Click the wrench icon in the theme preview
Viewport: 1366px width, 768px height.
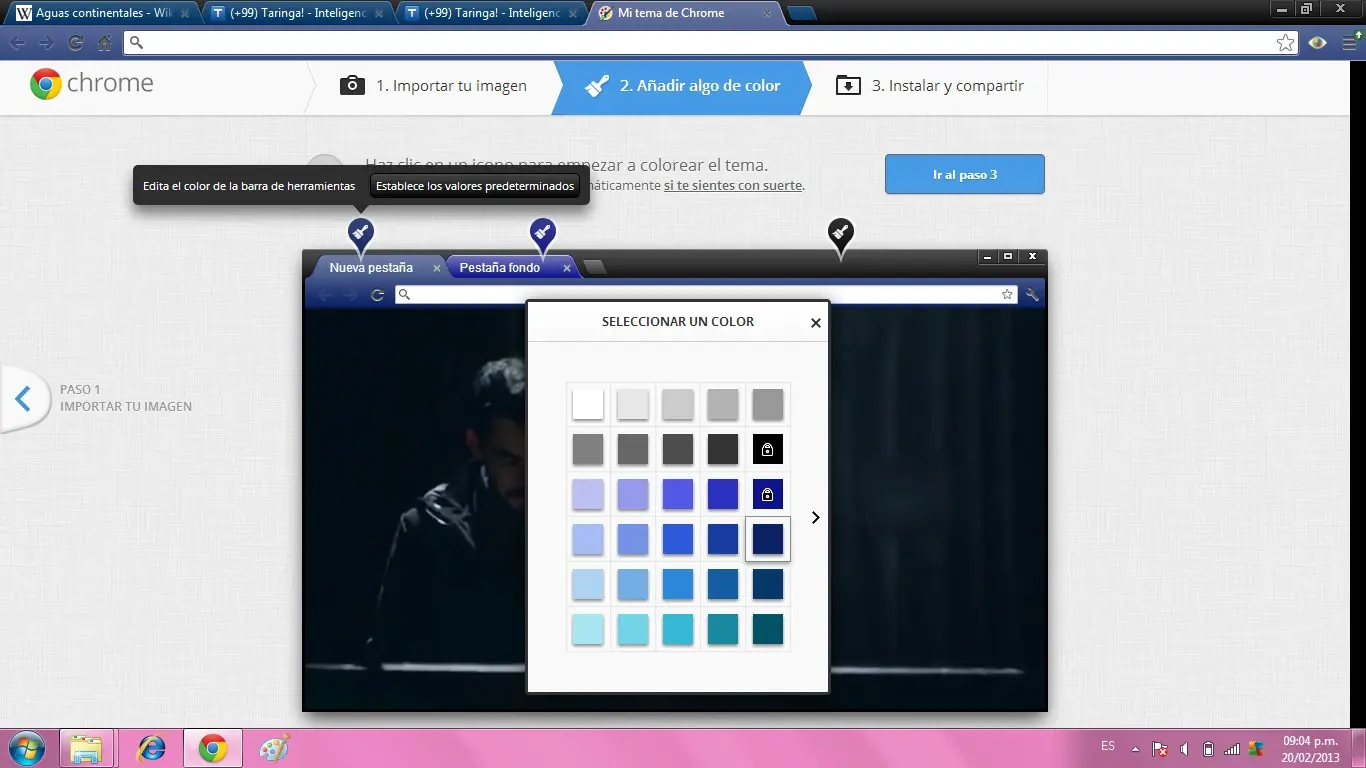[1032, 294]
